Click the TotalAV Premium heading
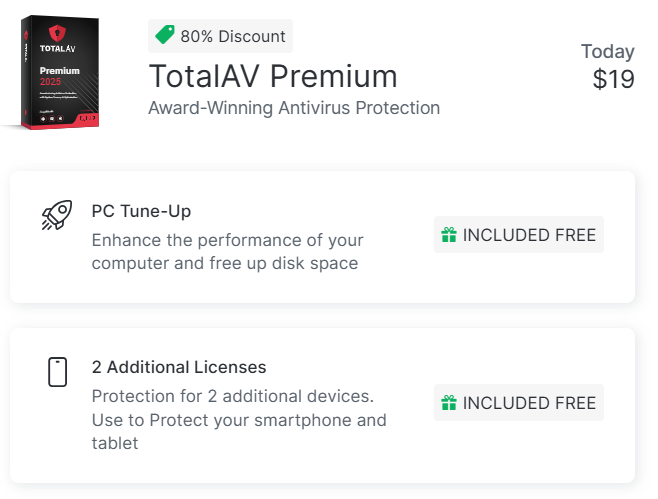This screenshot has width=658, height=499. coord(273,76)
